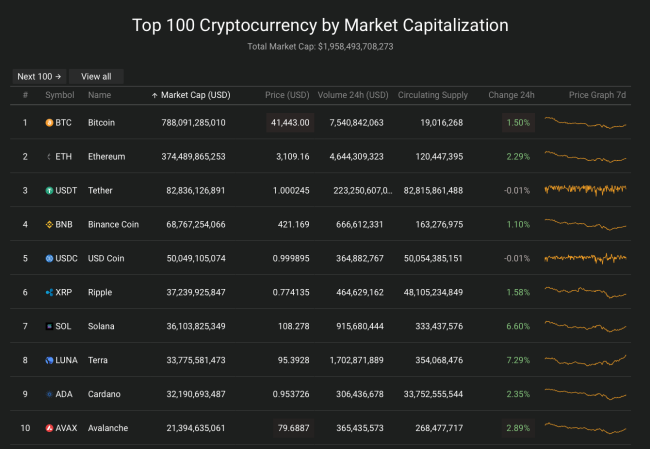The height and width of the screenshot is (449, 650).
Task: Sort by Volume 24h (USD) column
Action: click(x=353, y=95)
